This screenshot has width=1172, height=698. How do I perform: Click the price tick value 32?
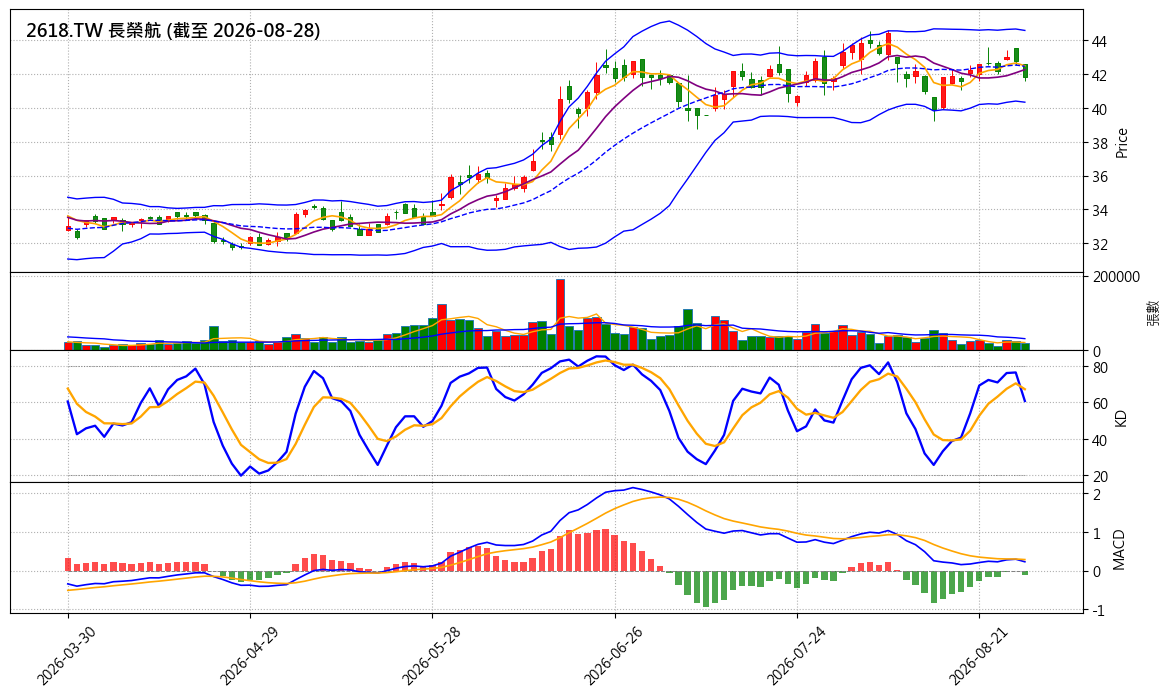[1099, 245]
